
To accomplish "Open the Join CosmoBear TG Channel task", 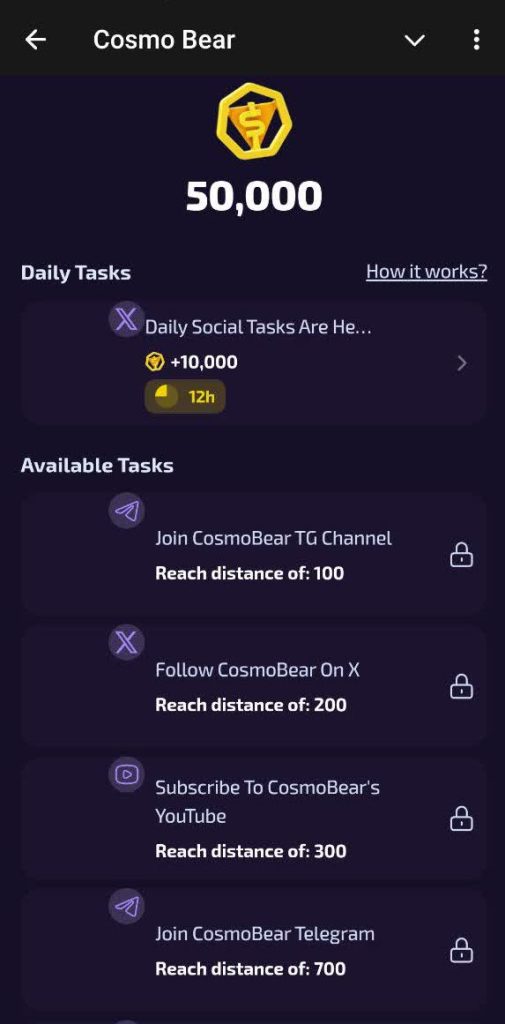I will (x=253, y=554).
